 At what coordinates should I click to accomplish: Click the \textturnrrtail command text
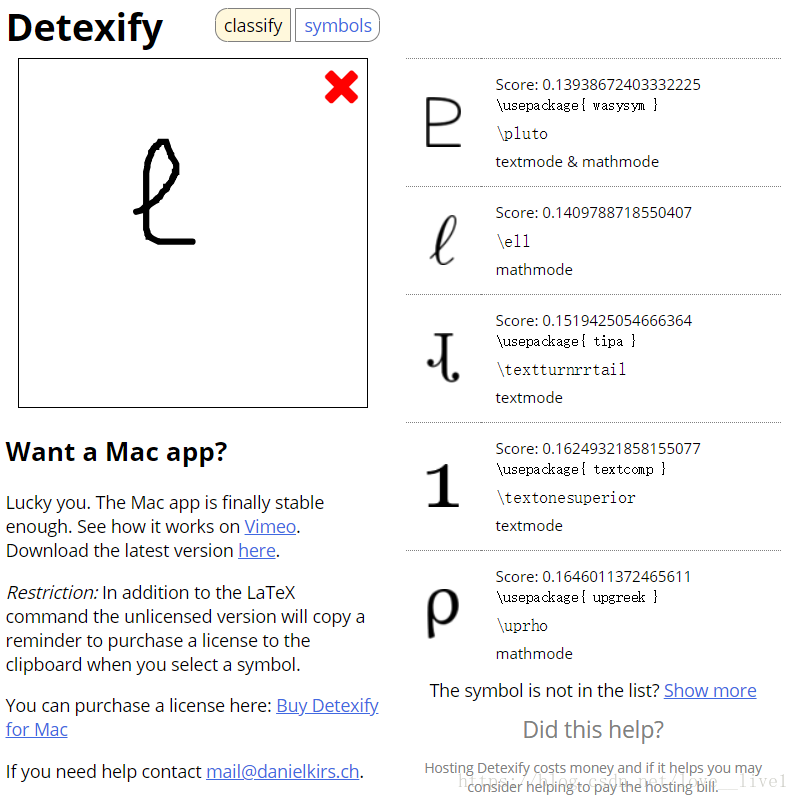(x=561, y=370)
